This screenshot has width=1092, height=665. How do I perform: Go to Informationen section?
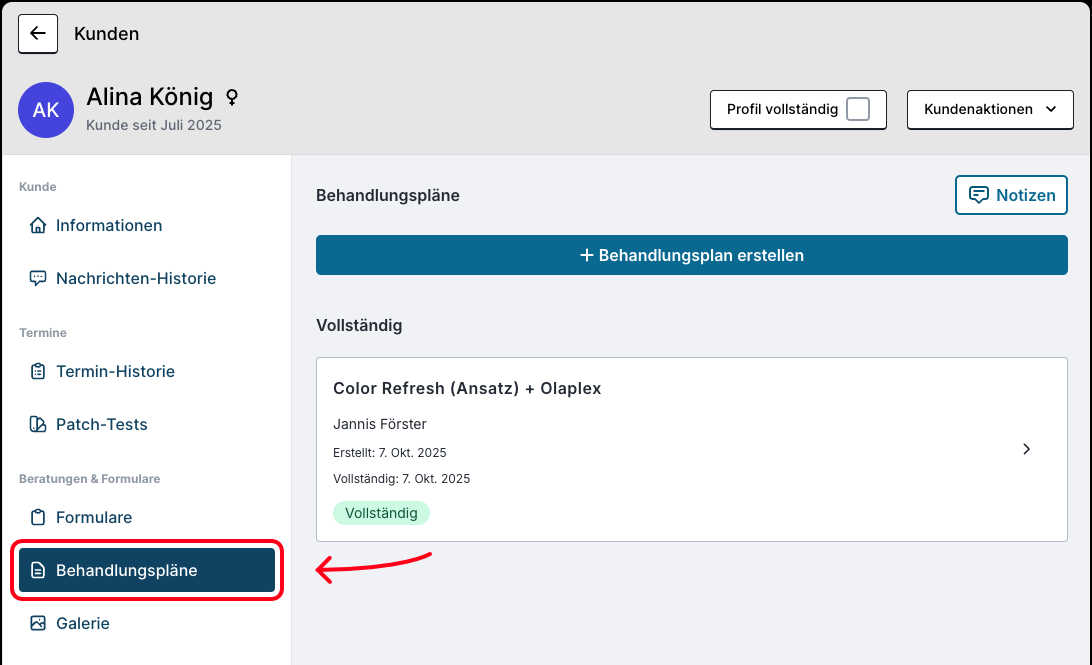point(109,226)
